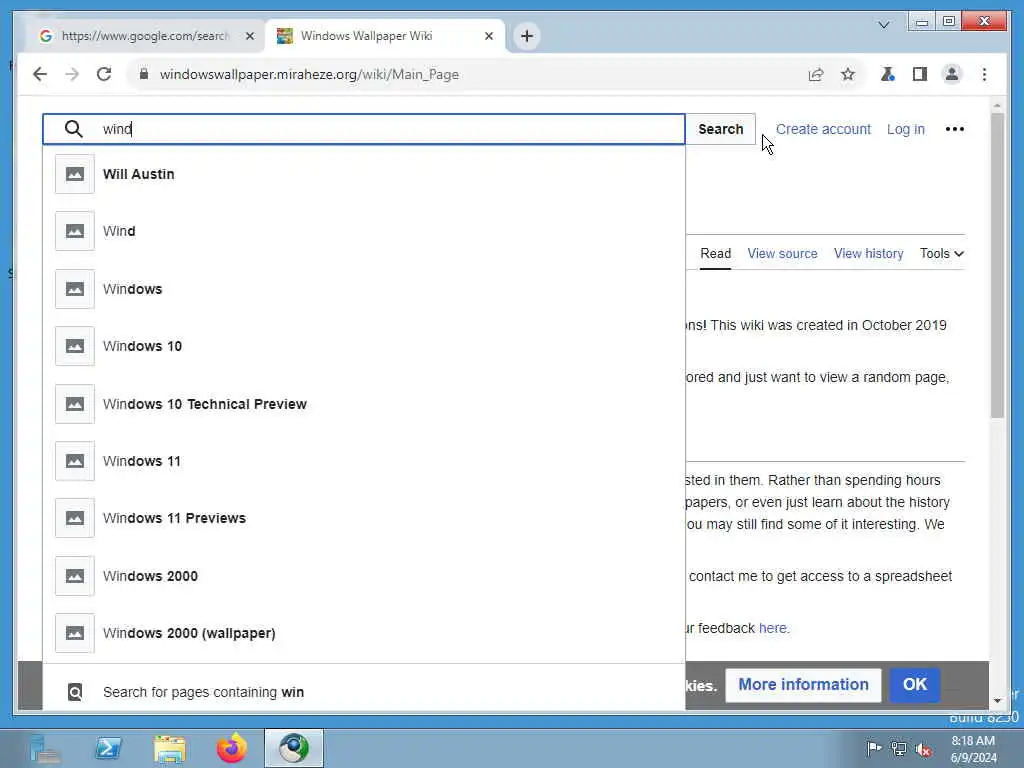Screen dimensions: 1024x768
Task: Click the full-text search page icon
Action: point(75,692)
